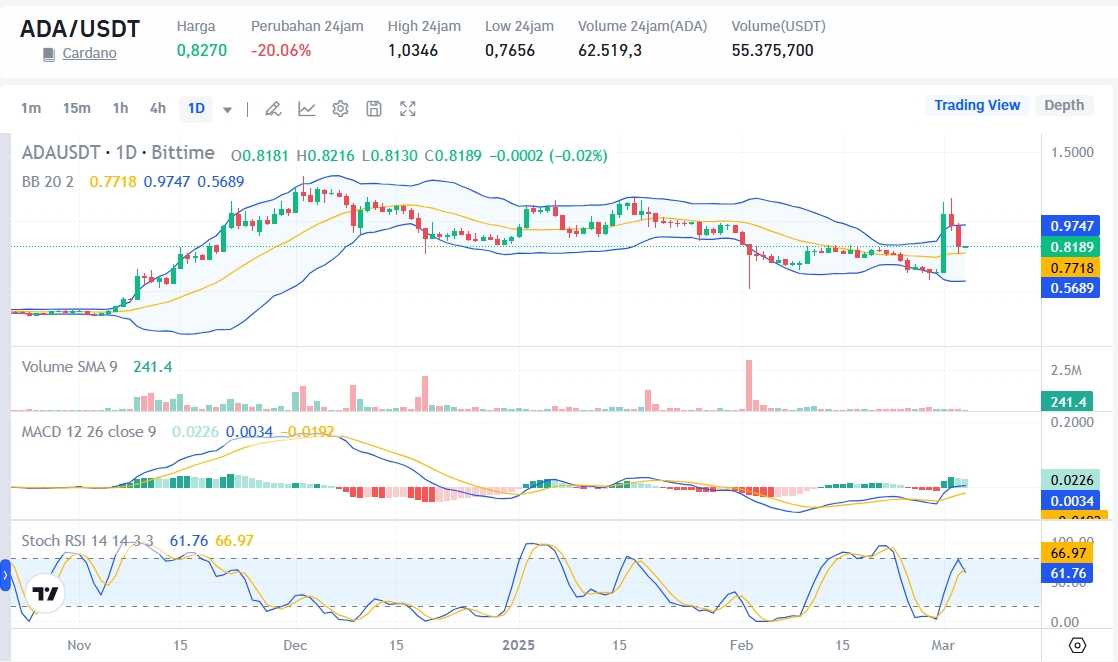Select the 15m timeframe

[x=76, y=108]
